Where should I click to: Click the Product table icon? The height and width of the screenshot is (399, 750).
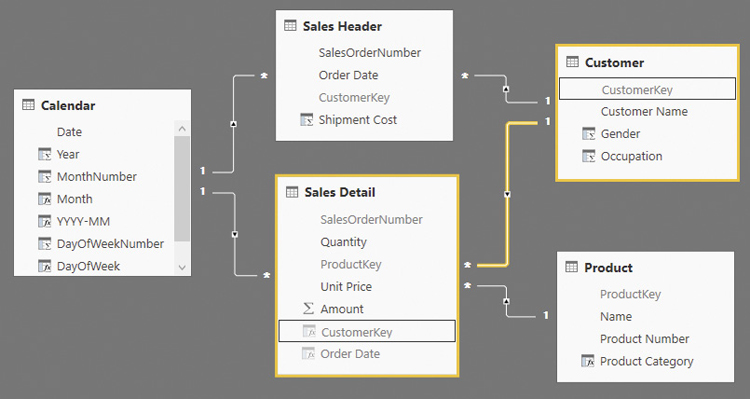(x=572, y=266)
